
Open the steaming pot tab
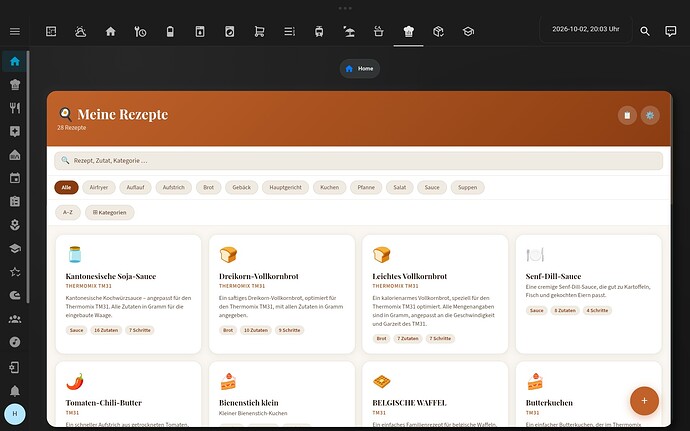coord(378,31)
